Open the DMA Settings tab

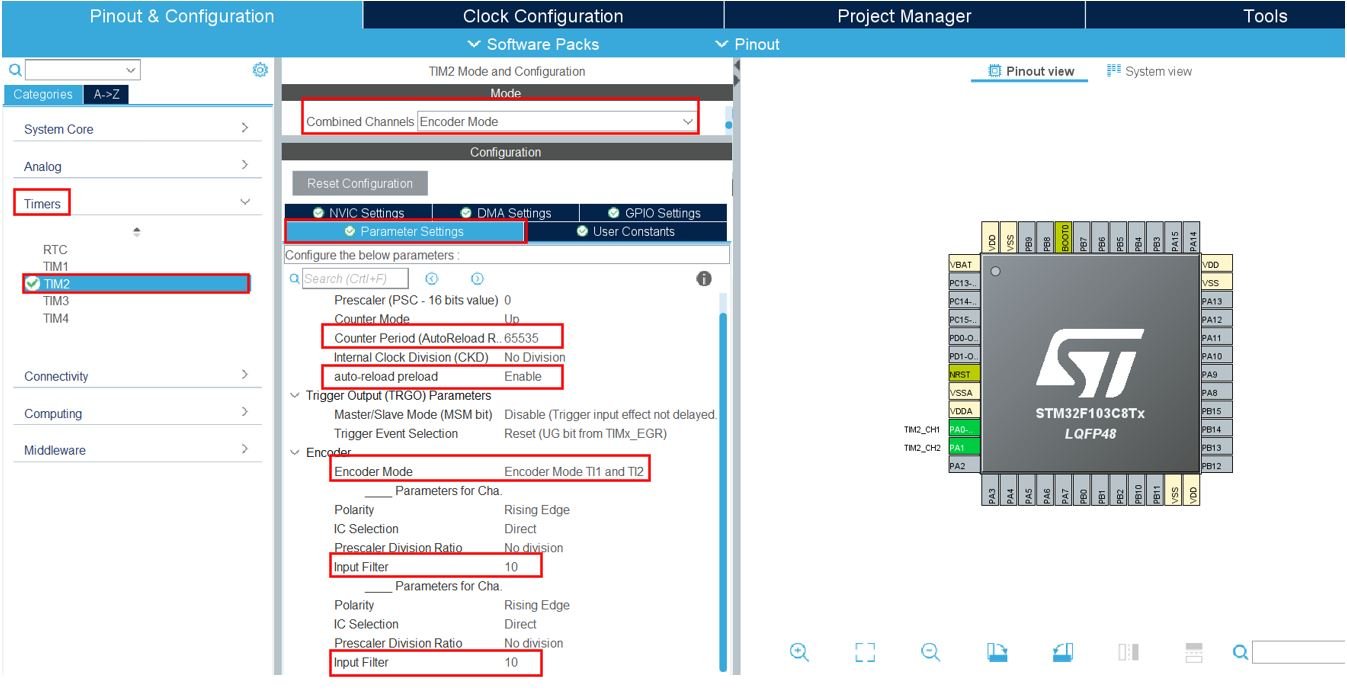coord(506,212)
